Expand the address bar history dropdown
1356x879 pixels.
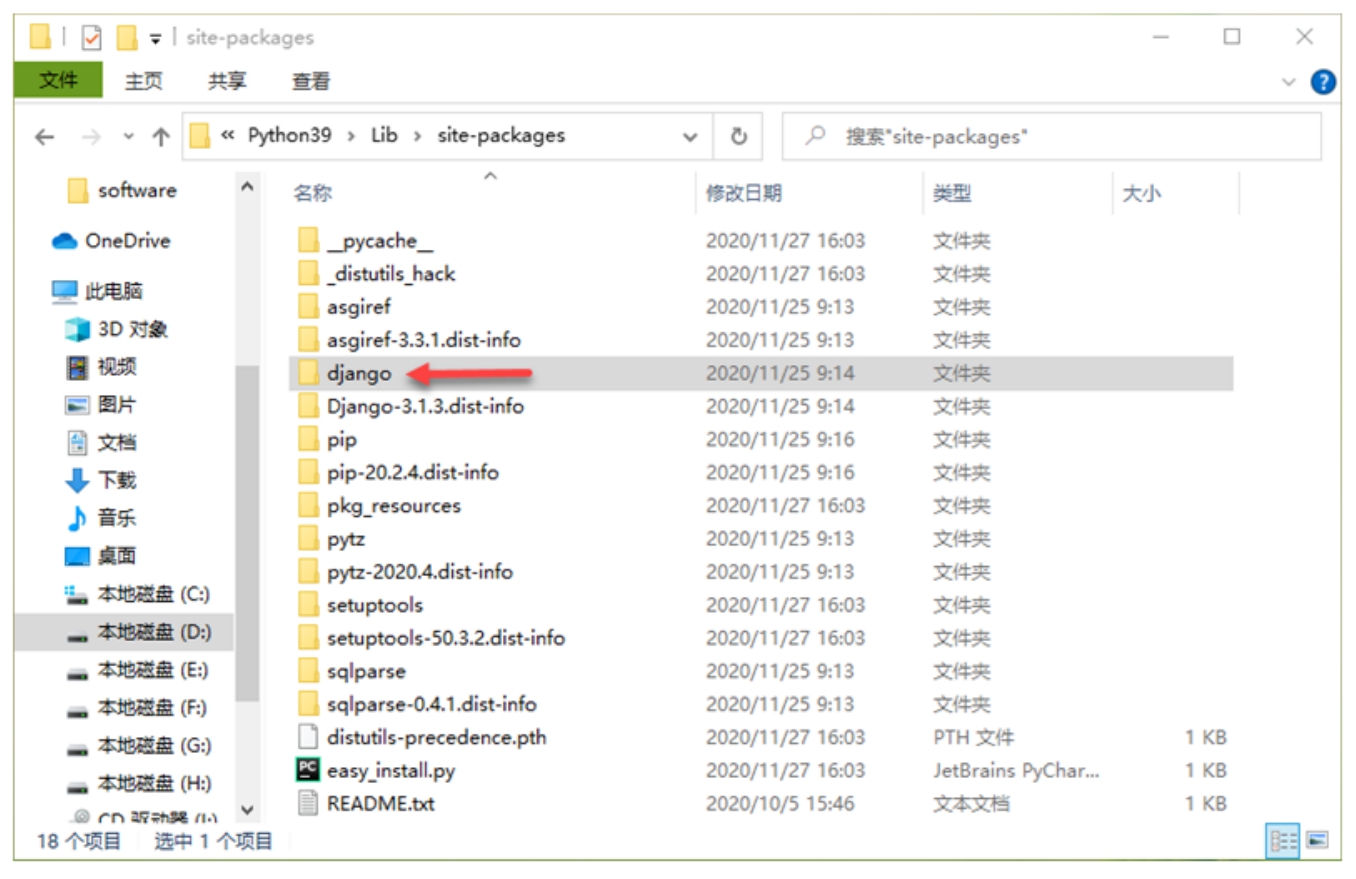point(690,137)
